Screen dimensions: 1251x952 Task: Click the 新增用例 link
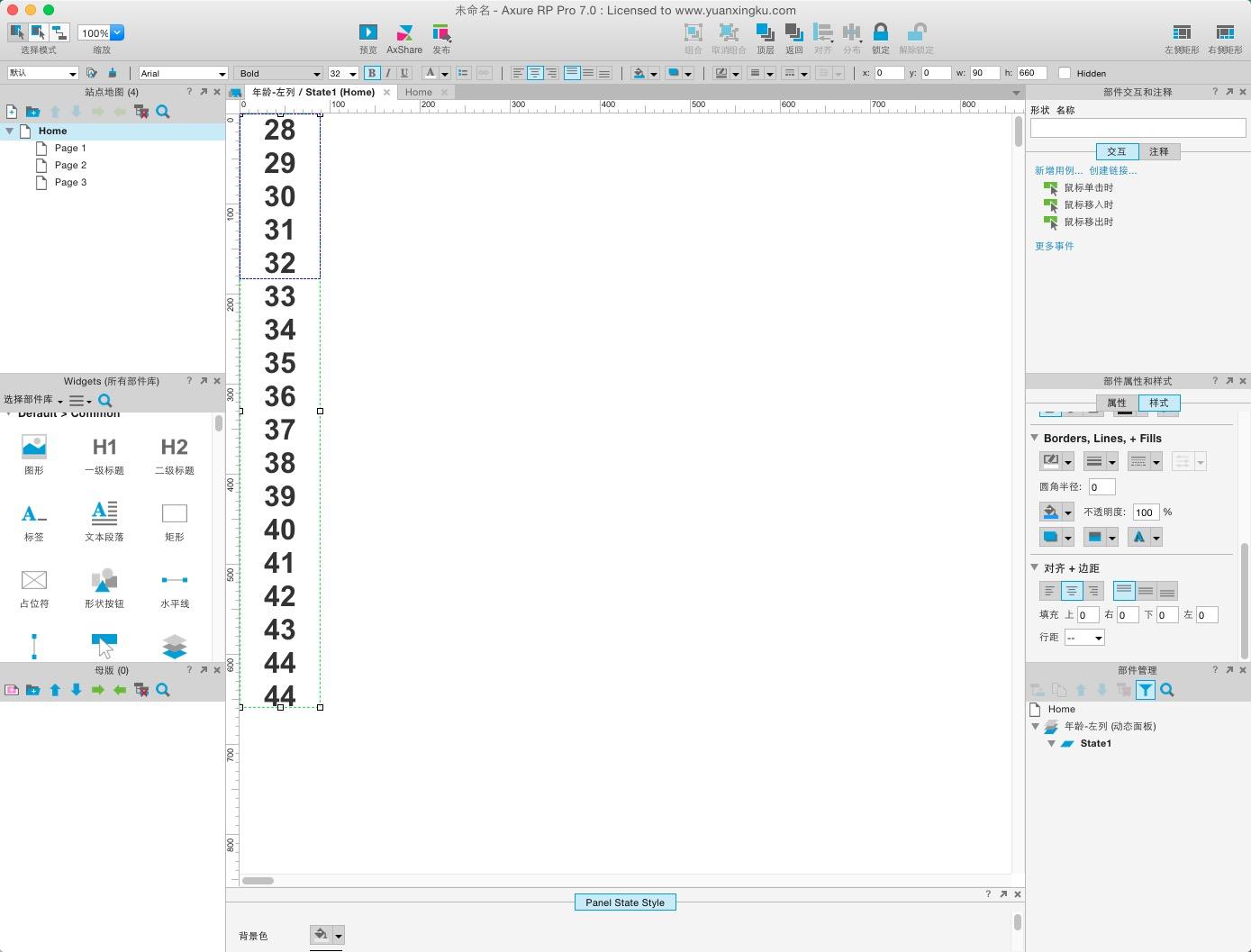[x=1058, y=170]
